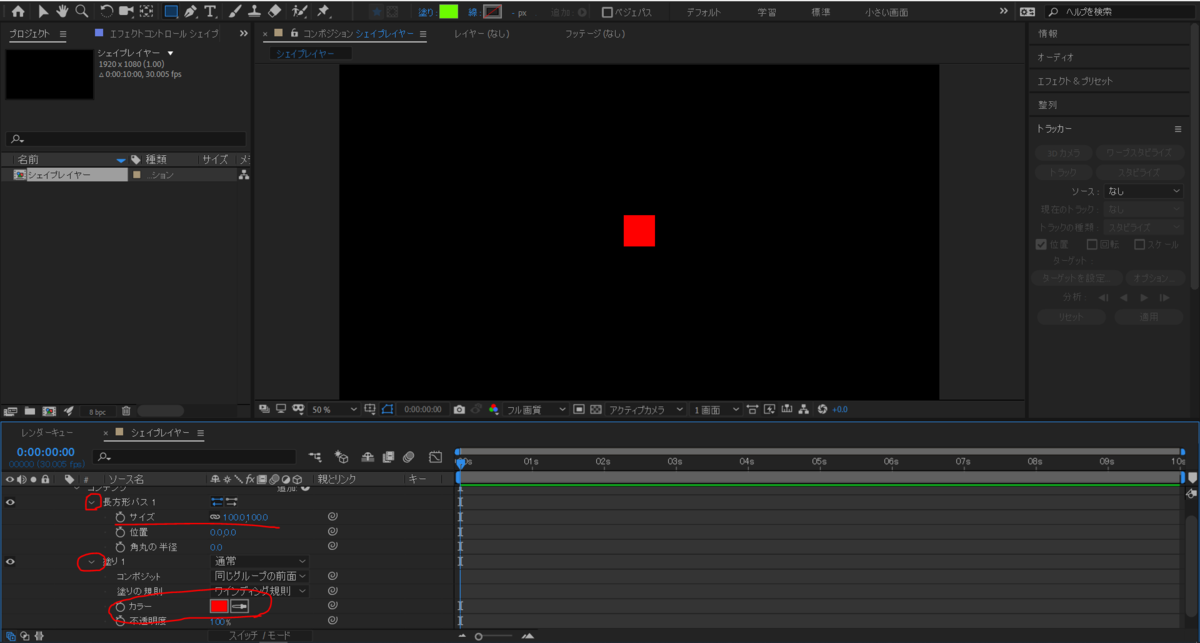Open the 同じグループの前面 composite dropdown
This screenshot has width=1200, height=643.
(x=260, y=577)
